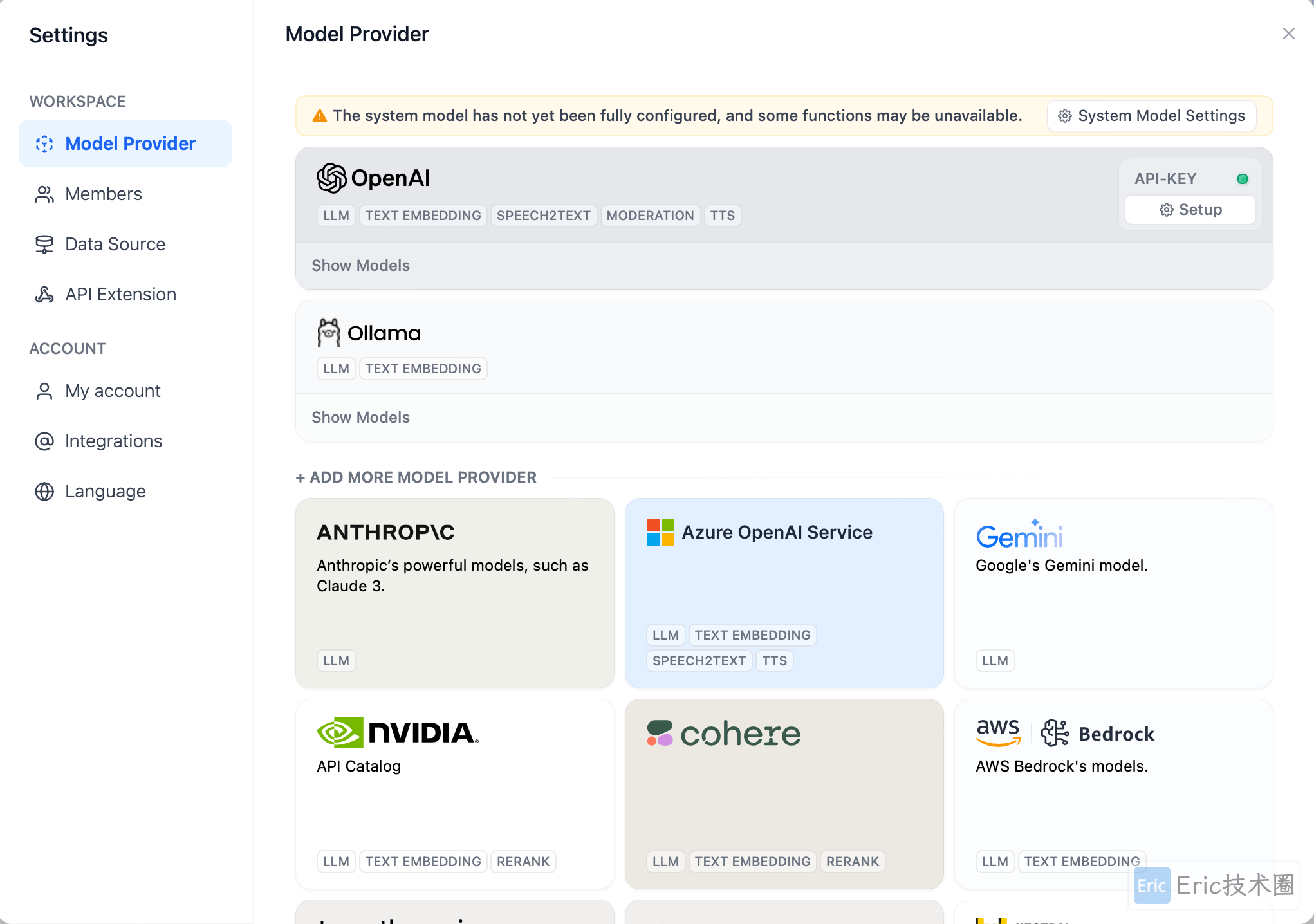Image resolution: width=1314 pixels, height=924 pixels.
Task: Click the ANTHROPIC wordmark logo
Action: point(386,532)
